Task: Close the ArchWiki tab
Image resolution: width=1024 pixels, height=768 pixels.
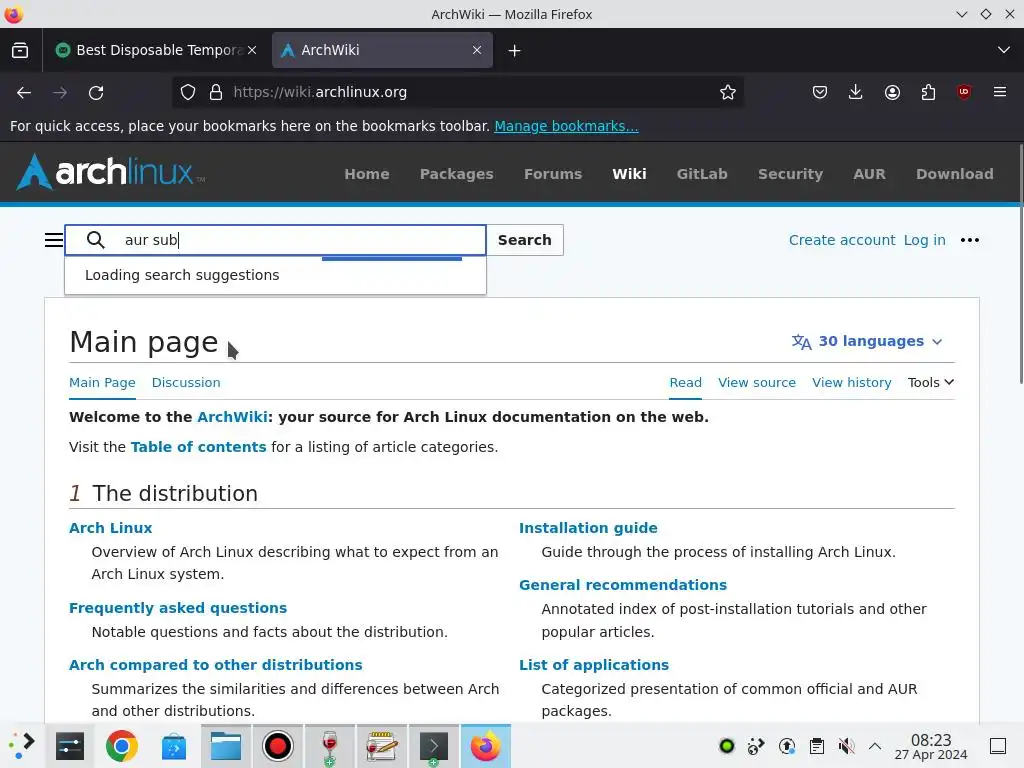Action: coord(477,50)
